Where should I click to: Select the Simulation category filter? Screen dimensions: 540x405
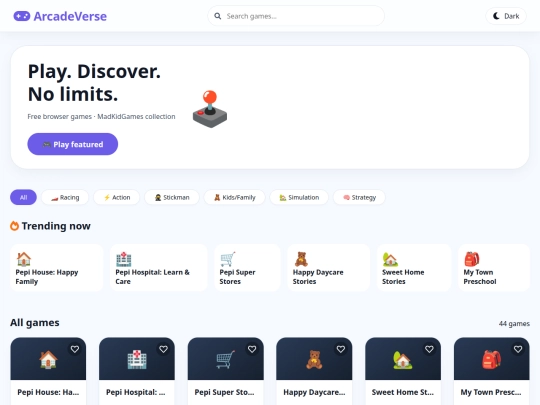pos(299,197)
